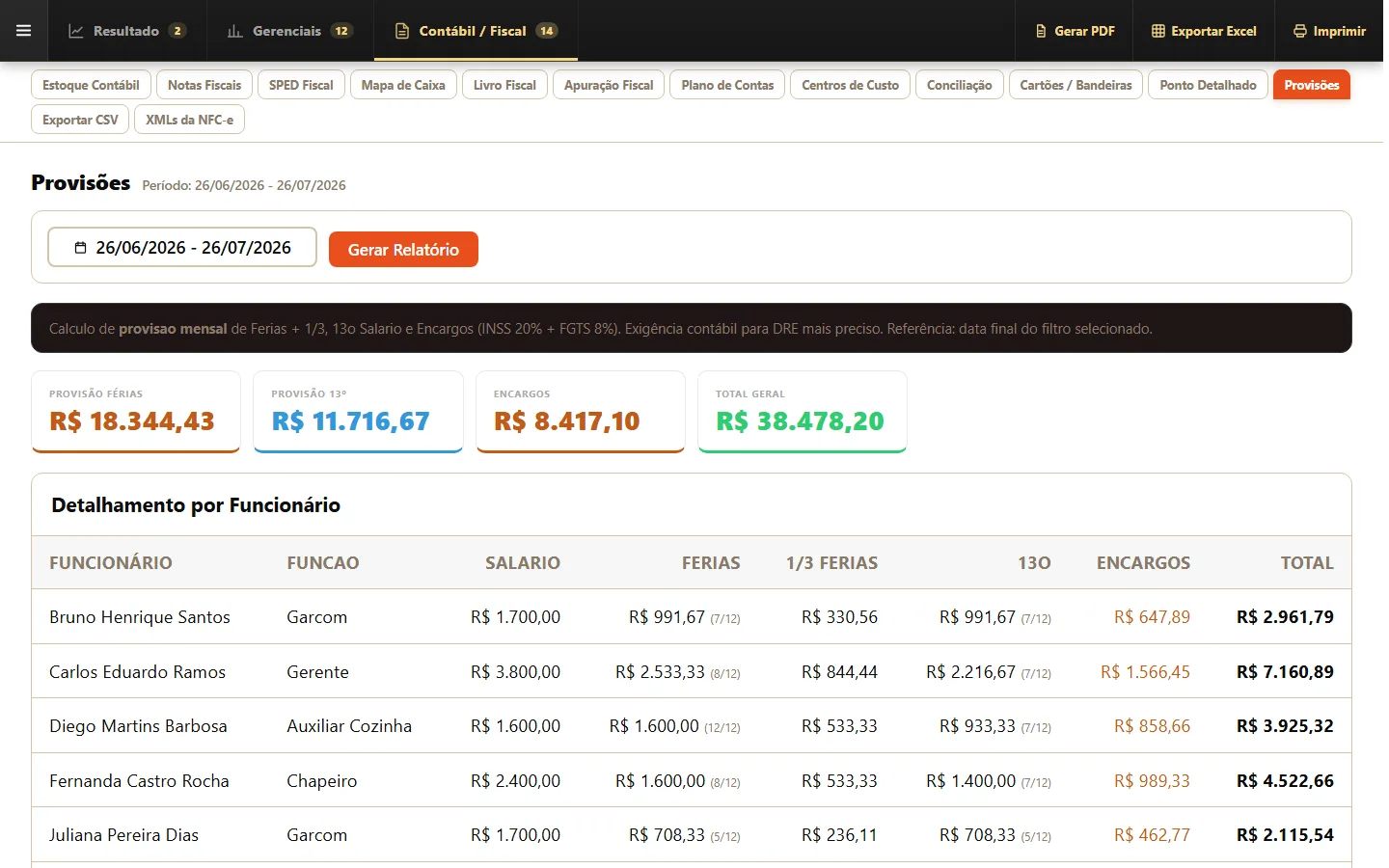Go to Notas Fiscais
Viewport: 1389px width, 868px height.
point(204,85)
